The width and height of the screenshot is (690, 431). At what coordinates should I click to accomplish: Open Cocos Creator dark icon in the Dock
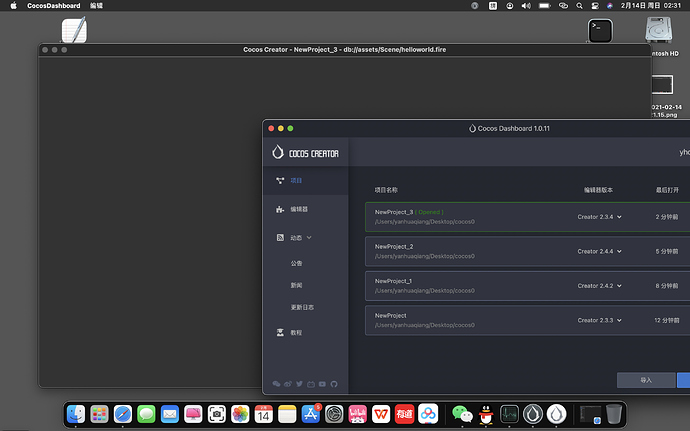(533, 414)
